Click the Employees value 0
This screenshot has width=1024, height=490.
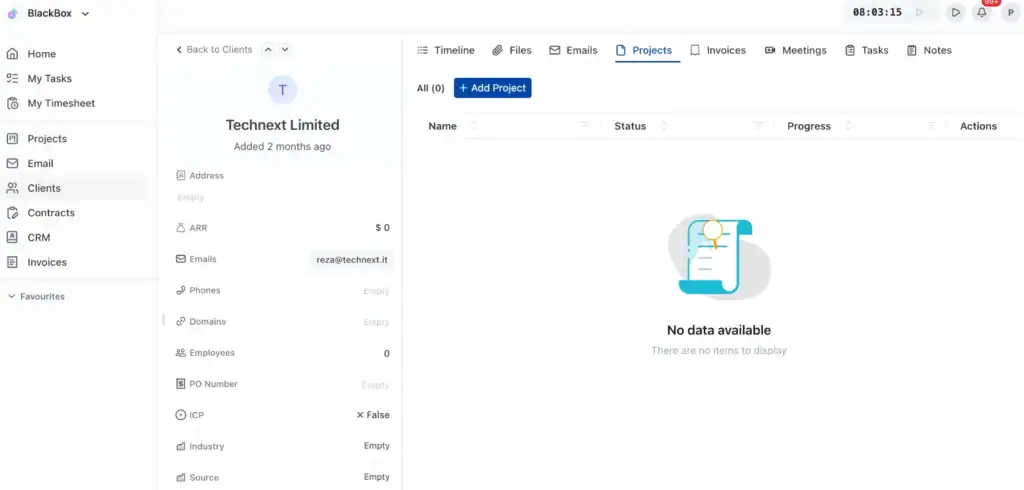click(x=387, y=353)
